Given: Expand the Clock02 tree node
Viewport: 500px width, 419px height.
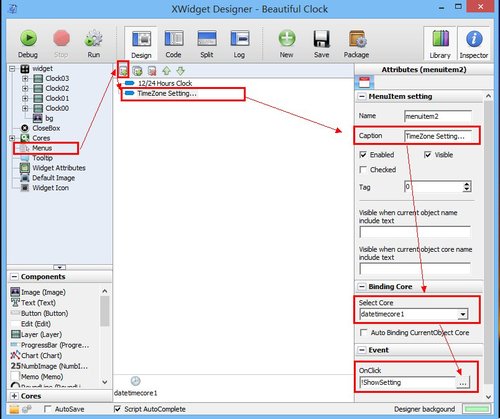Looking at the screenshot, I should coord(25,89).
